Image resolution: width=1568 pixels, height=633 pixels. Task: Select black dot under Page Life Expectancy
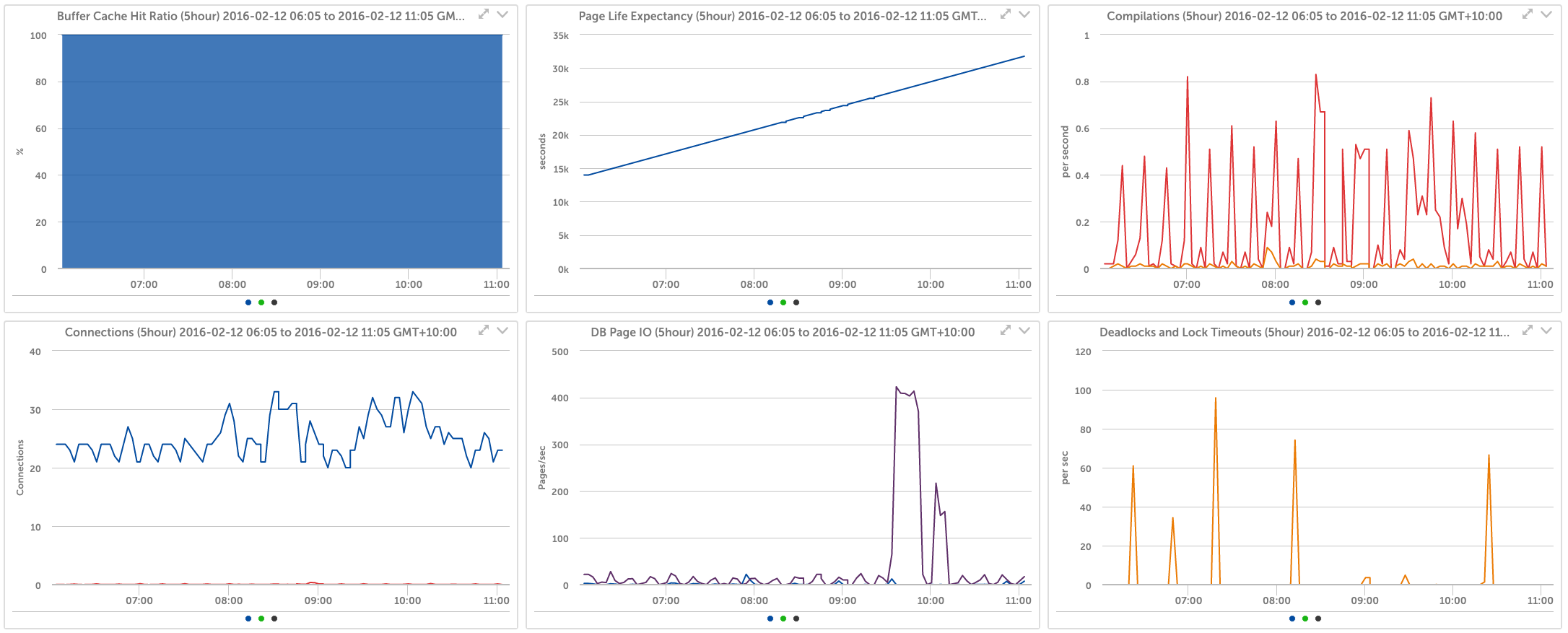coord(796,302)
